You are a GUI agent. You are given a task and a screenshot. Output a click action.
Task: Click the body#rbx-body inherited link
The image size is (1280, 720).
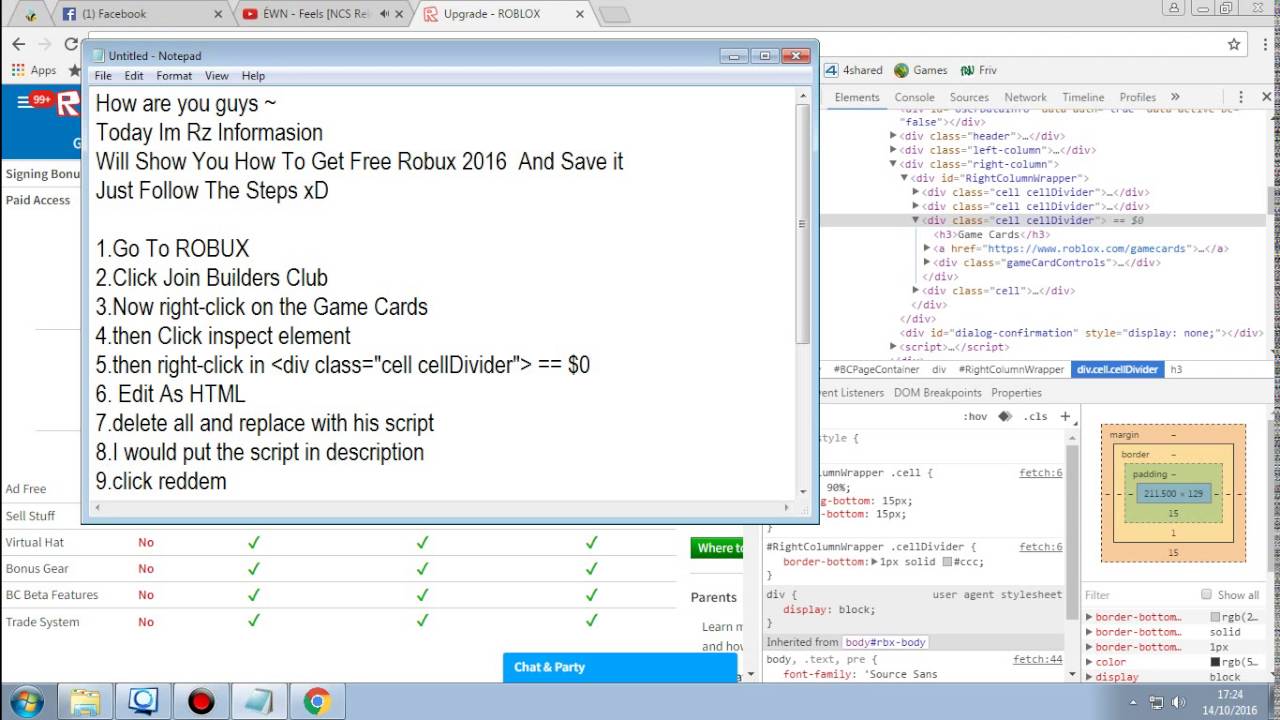pos(887,642)
